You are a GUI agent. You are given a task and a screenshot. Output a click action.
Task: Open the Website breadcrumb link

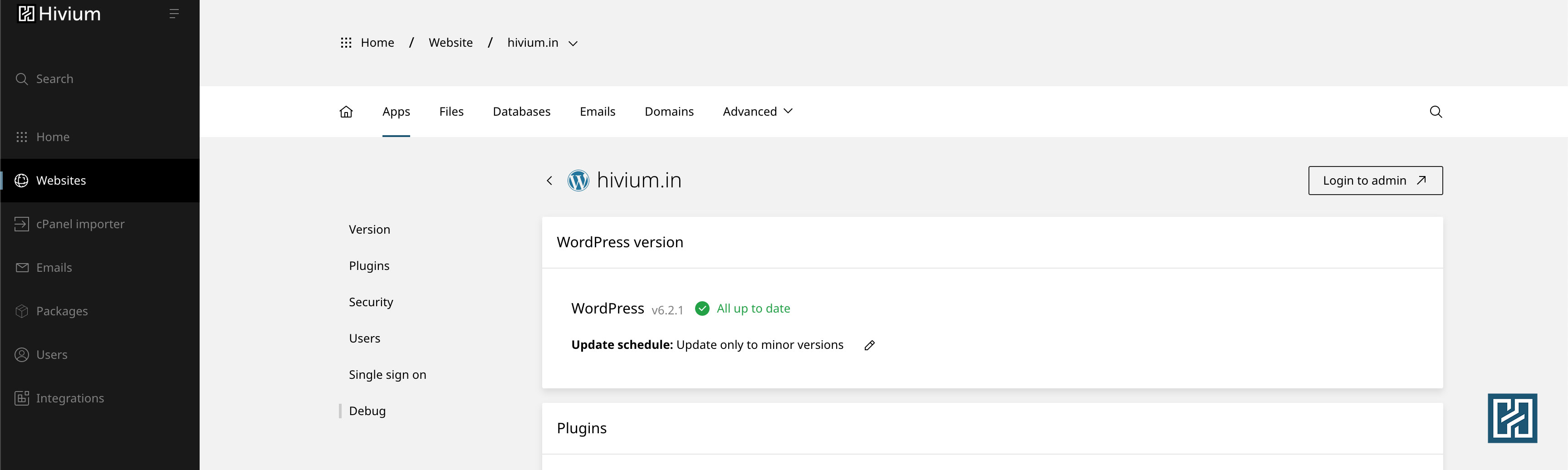(x=451, y=43)
